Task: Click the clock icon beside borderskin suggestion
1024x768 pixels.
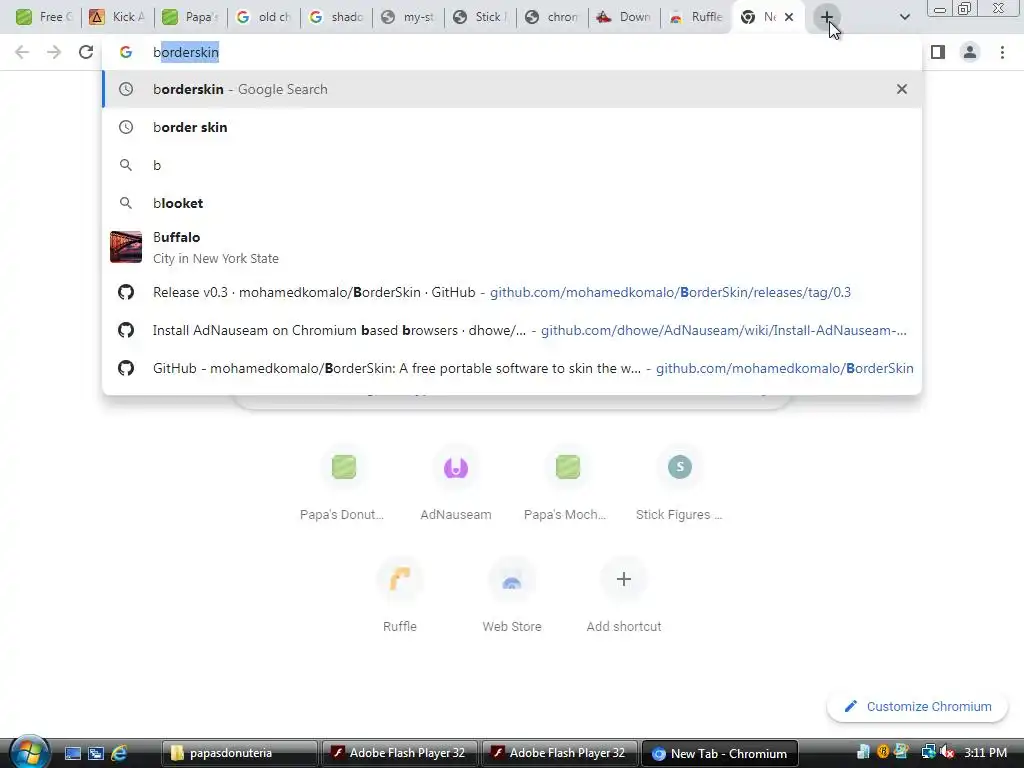Action: [126, 89]
